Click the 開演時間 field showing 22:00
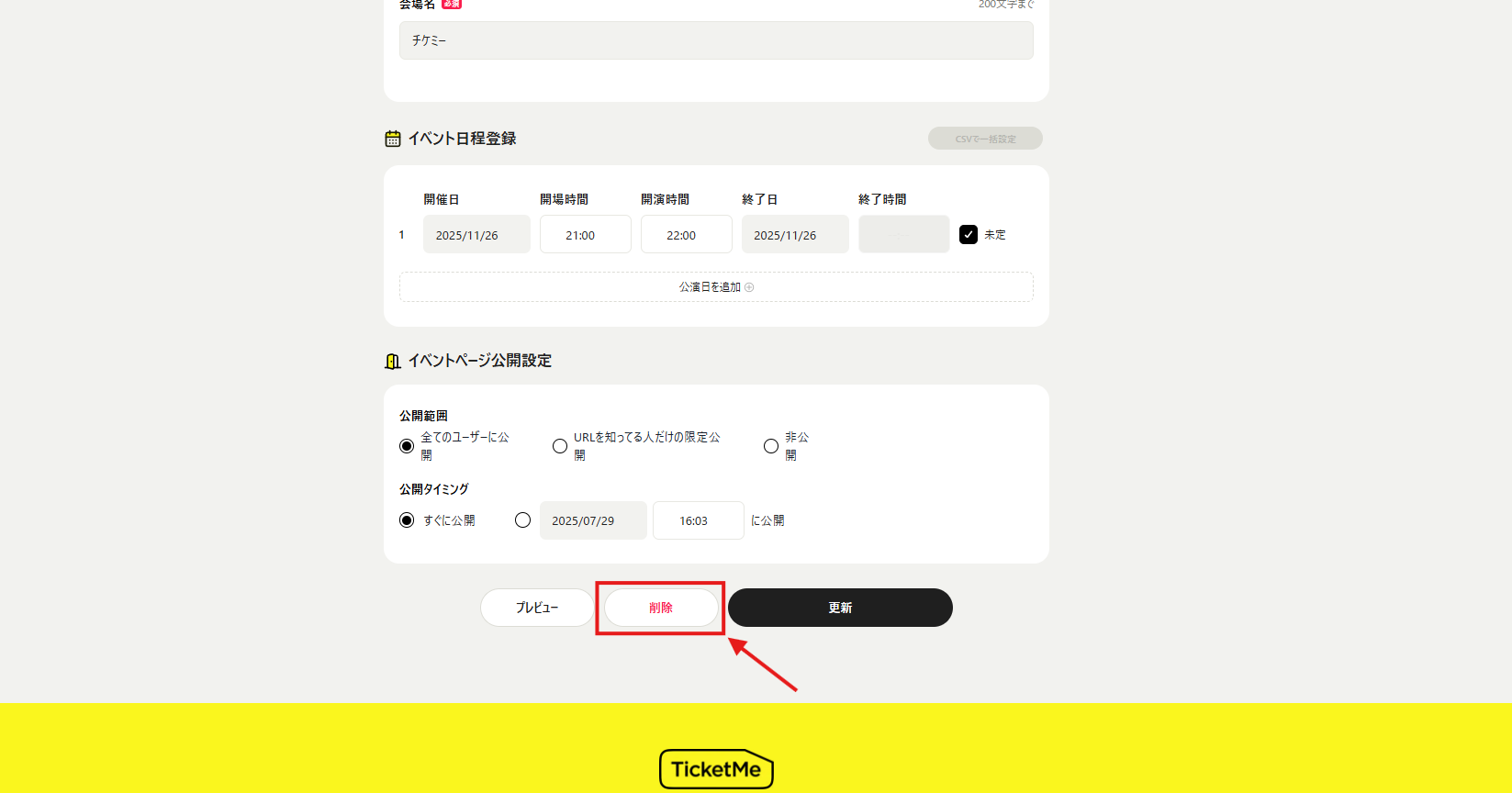The image size is (1512, 793). 687,234
